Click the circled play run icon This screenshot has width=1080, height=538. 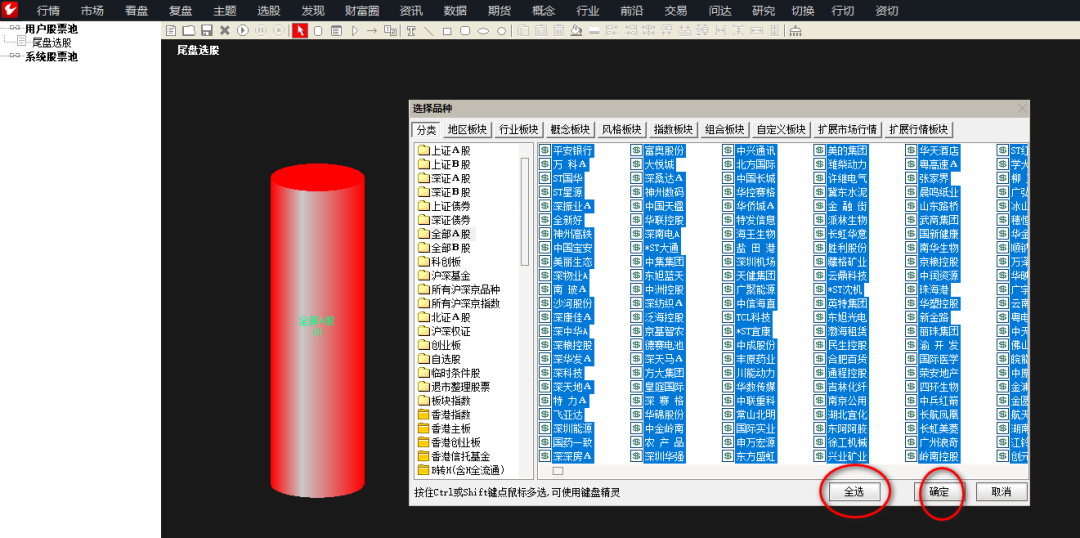[242, 30]
